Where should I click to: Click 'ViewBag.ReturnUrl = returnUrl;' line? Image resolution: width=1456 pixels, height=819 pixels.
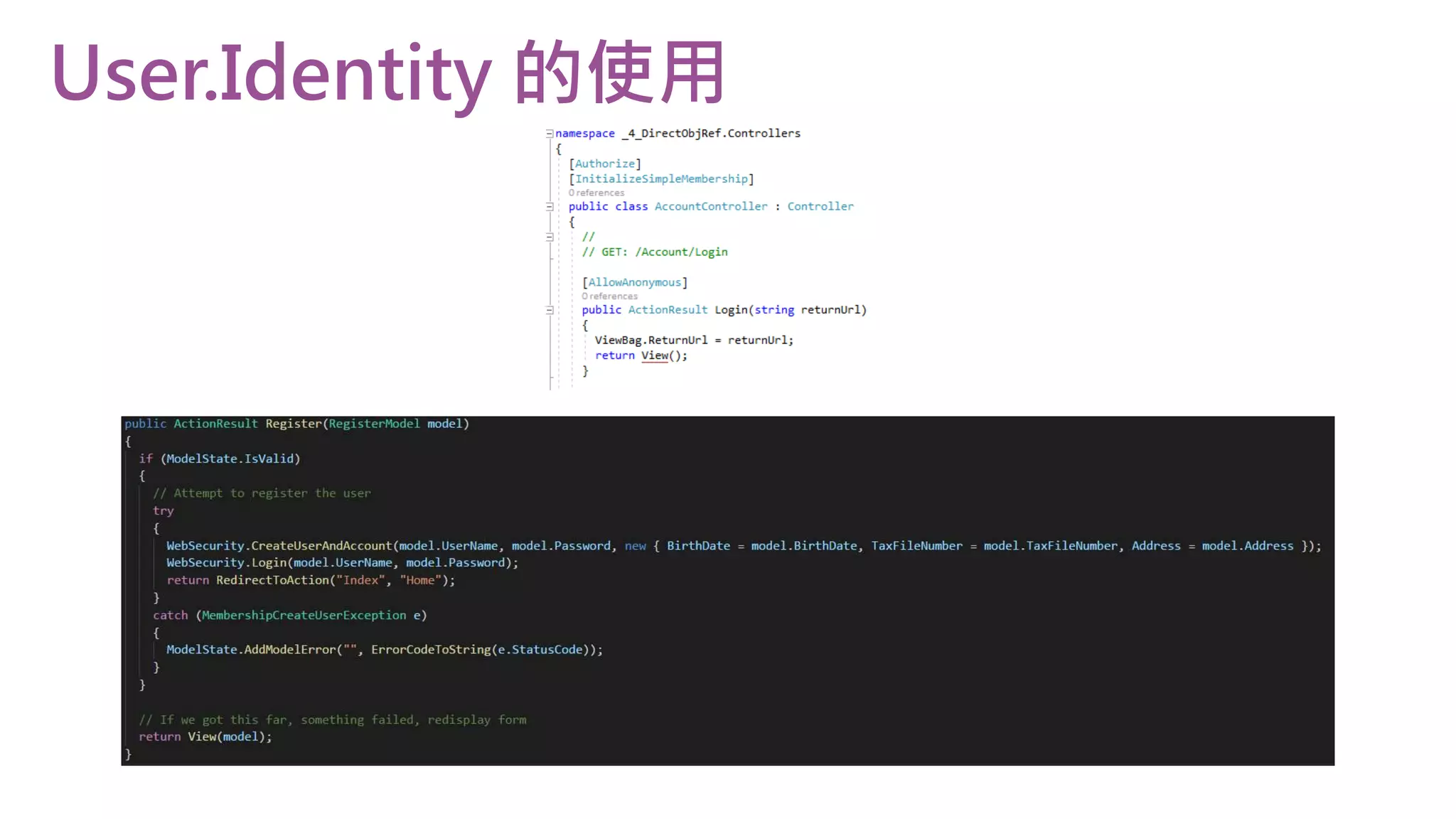click(694, 340)
